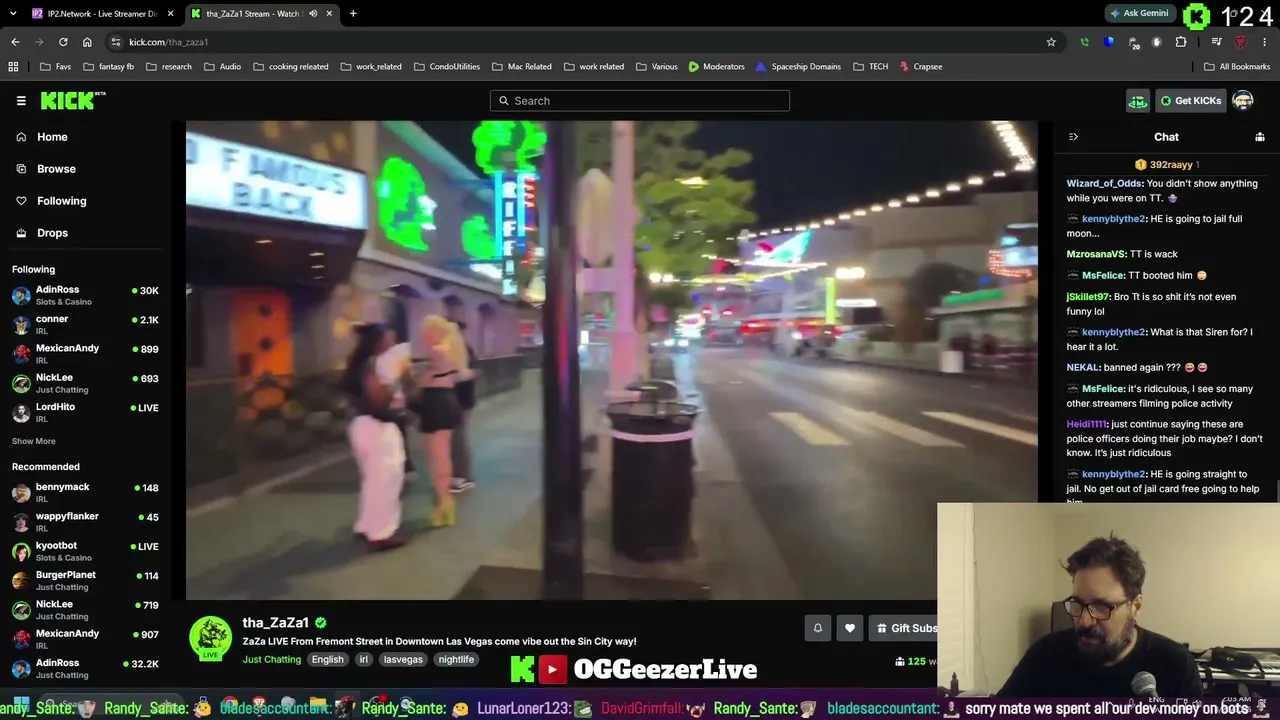Close the IP2.Network tab
The image size is (1280, 720).
171,14
